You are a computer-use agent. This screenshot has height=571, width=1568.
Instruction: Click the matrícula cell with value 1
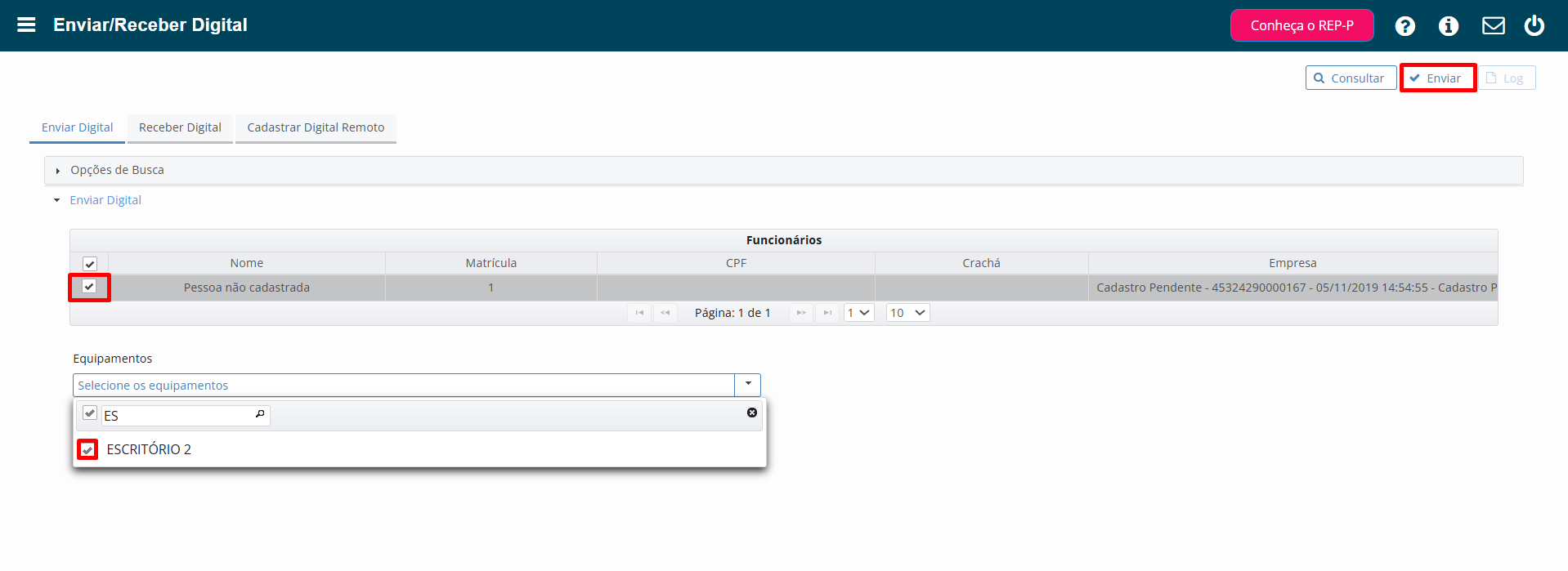tap(491, 288)
